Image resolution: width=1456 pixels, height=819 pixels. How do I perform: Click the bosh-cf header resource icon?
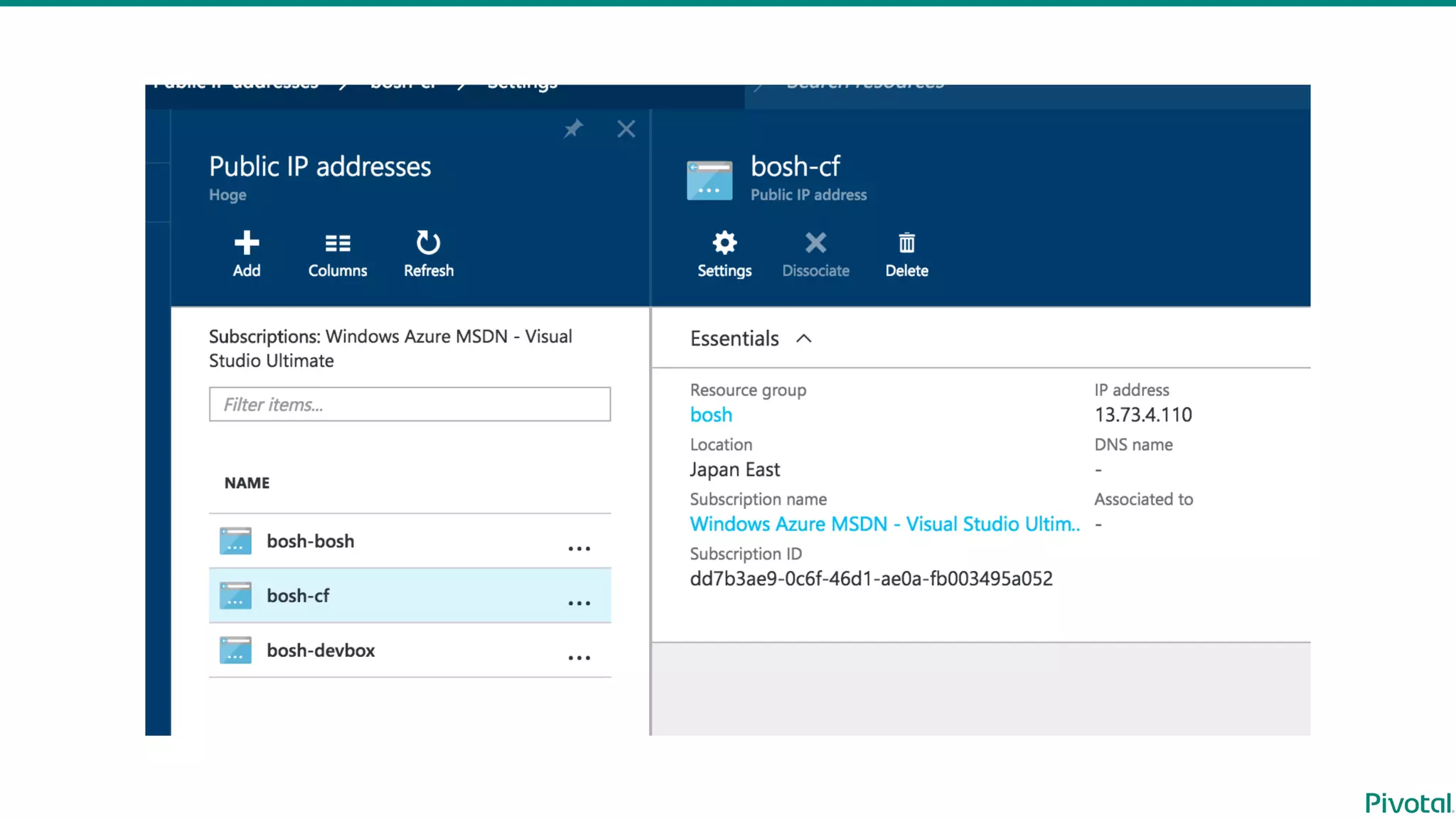pyautogui.click(x=710, y=181)
